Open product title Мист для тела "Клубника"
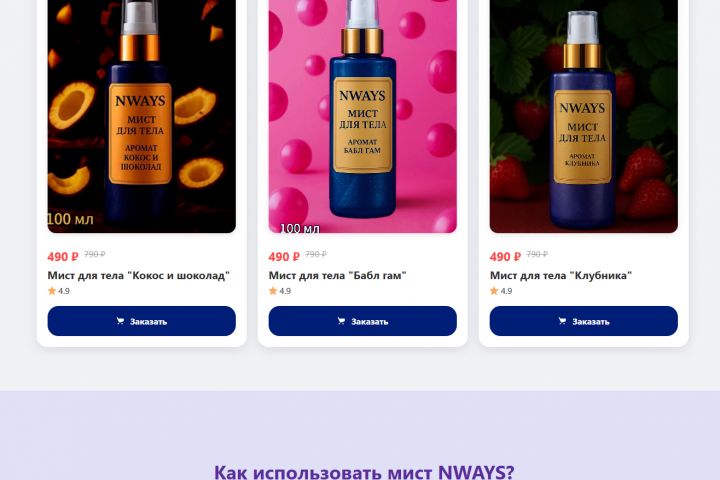 pyautogui.click(x=561, y=276)
